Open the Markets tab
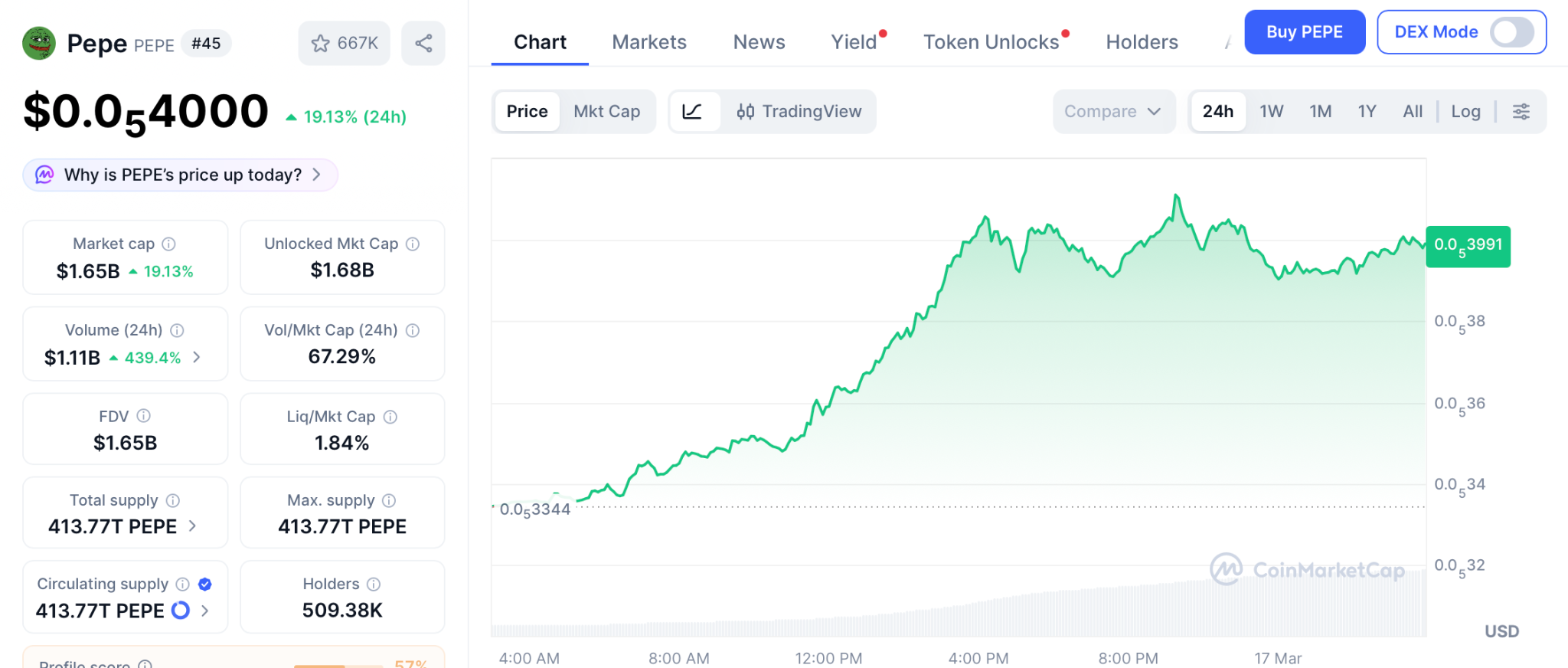Viewport: 1568px width, 668px height. click(649, 42)
